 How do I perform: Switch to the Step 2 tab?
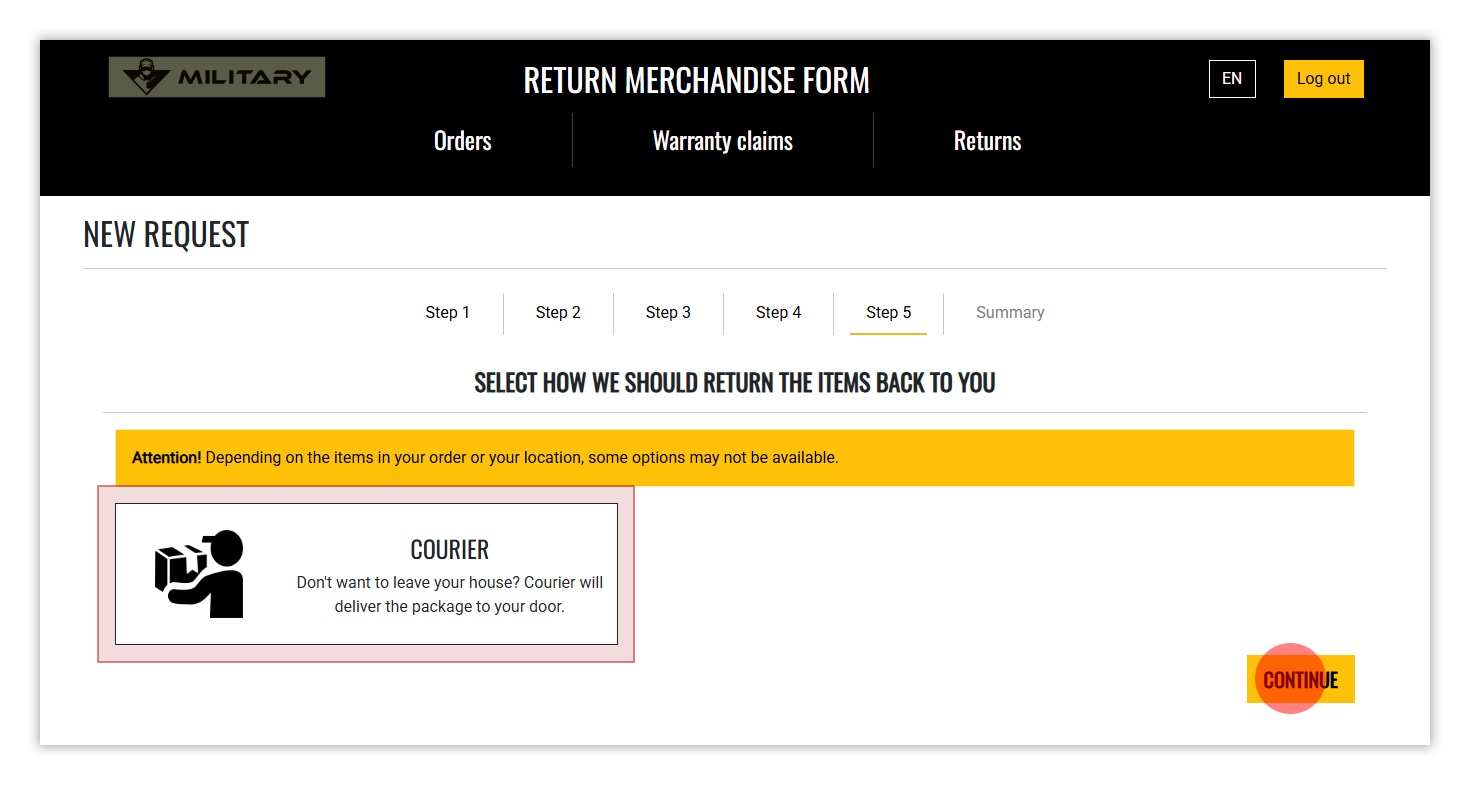558,313
